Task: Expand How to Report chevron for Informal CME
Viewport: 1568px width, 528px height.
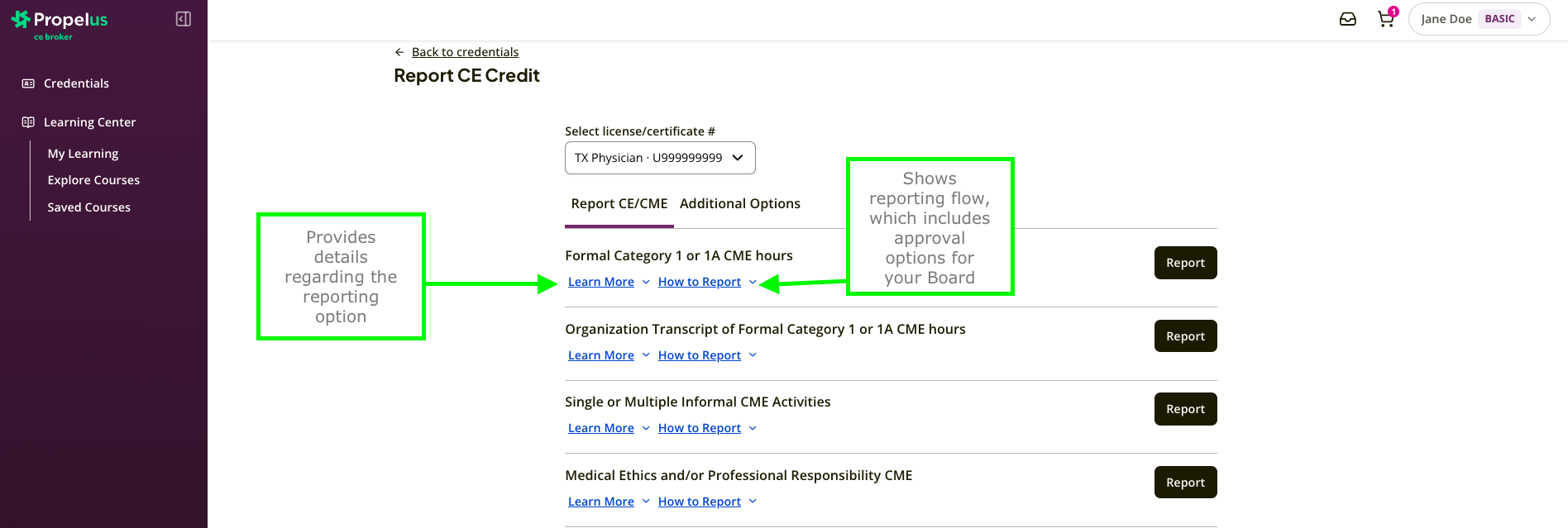Action: coord(753,428)
